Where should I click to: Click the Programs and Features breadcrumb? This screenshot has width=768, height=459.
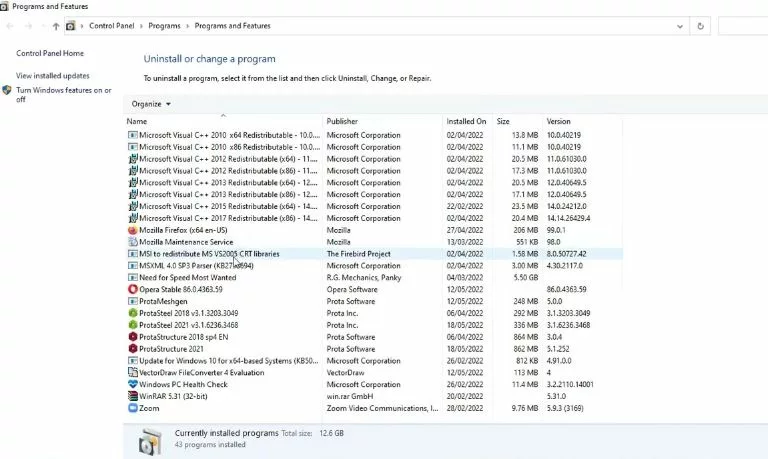click(232, 26)
